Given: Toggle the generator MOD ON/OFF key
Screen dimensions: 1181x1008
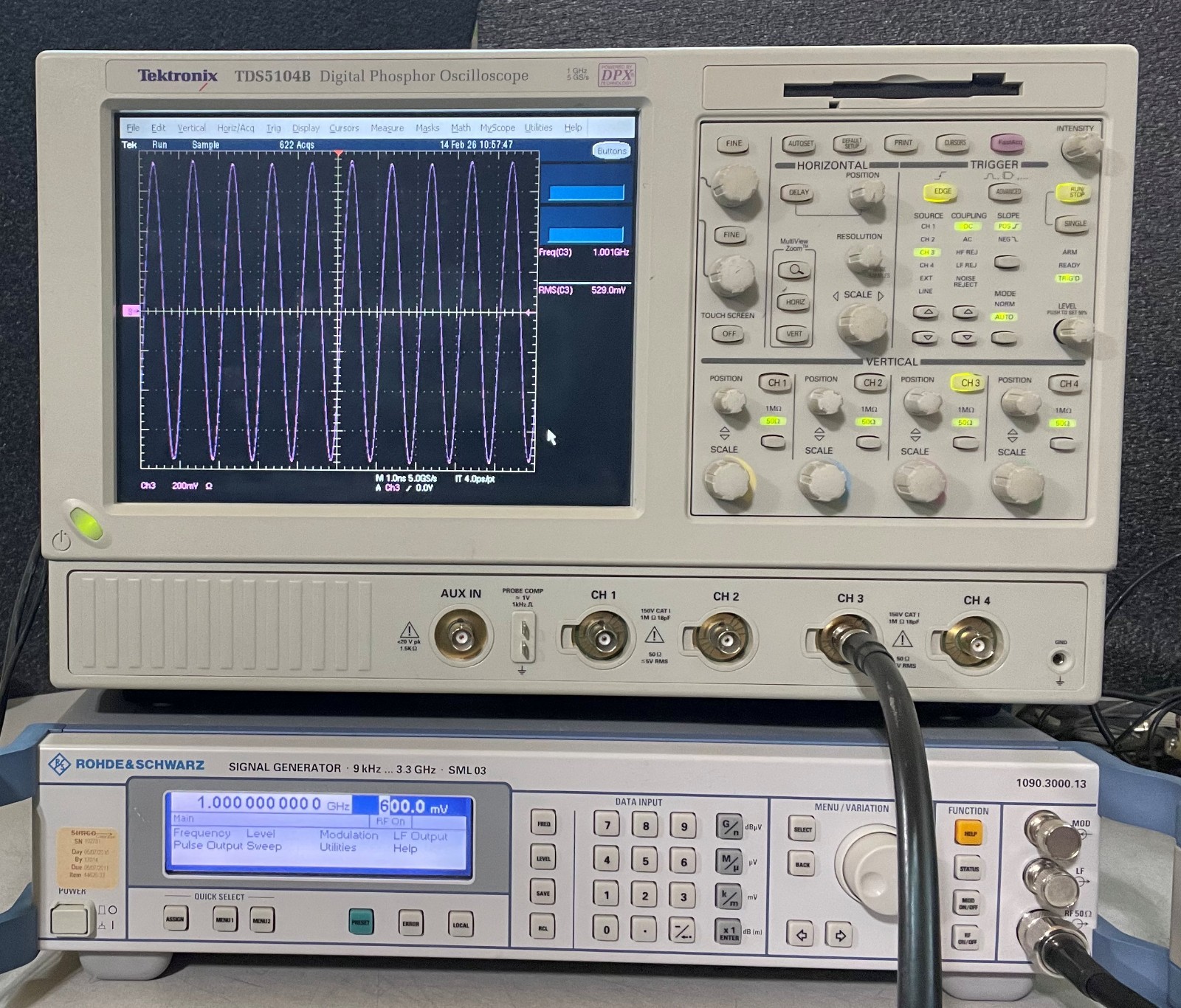Looking at the screenshot, I should coord(968,903).
